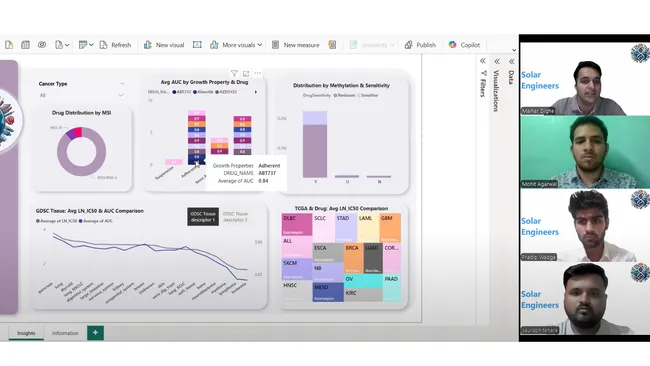Click the ALL treemap tile
This screenshot has height=366, width=650.
click(x=297, y=247)
